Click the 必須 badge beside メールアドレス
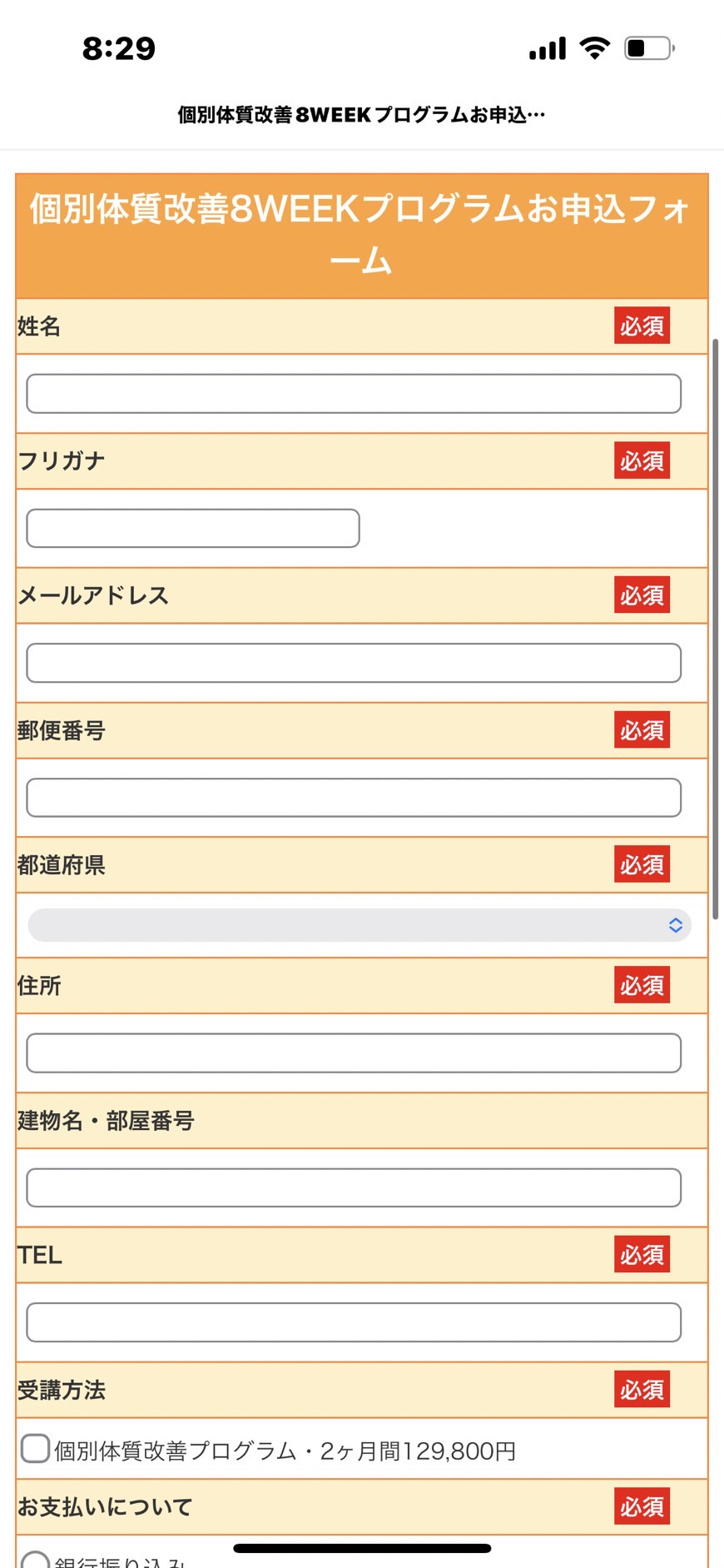This screenshot has width=724, height=1568. pyautogui.click(x=642, y=595)
